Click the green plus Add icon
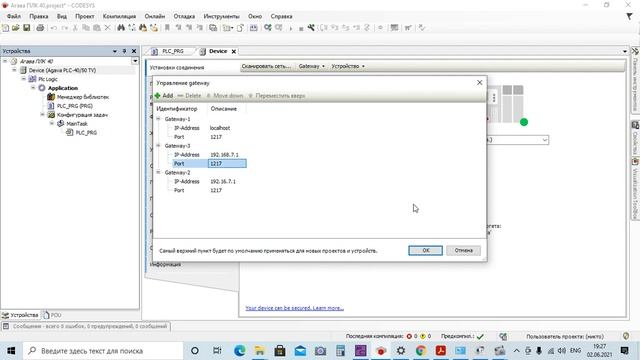 click(157, 96)
